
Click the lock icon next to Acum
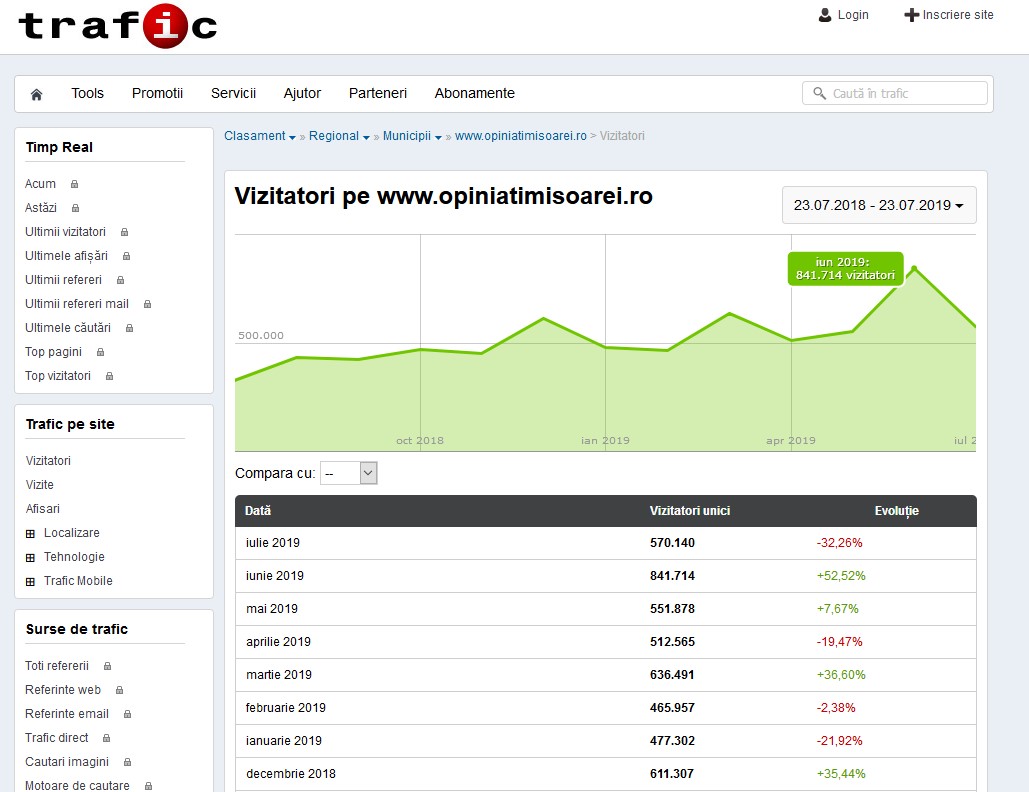tap(75, 184)
